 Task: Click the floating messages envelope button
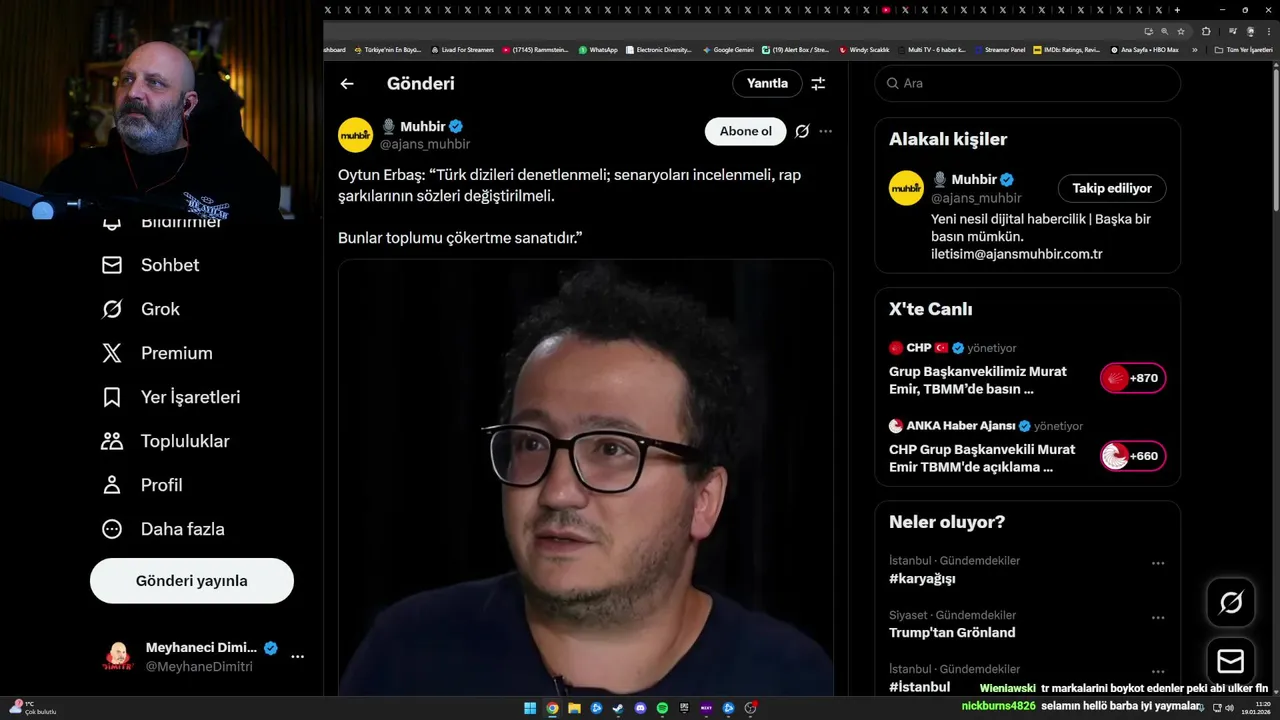[1231, 662]
